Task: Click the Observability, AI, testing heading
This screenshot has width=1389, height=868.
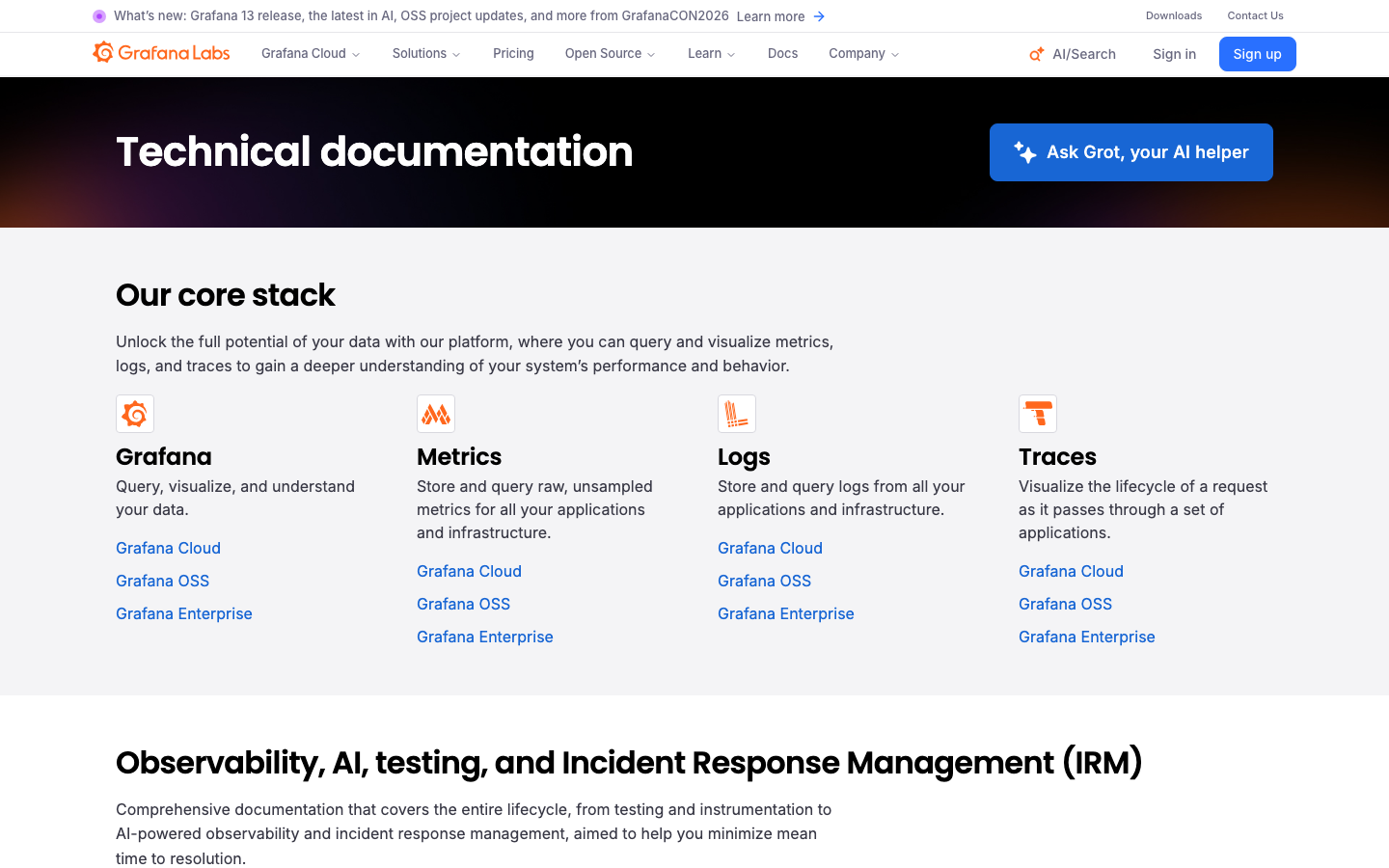Action: click(629, 763)
